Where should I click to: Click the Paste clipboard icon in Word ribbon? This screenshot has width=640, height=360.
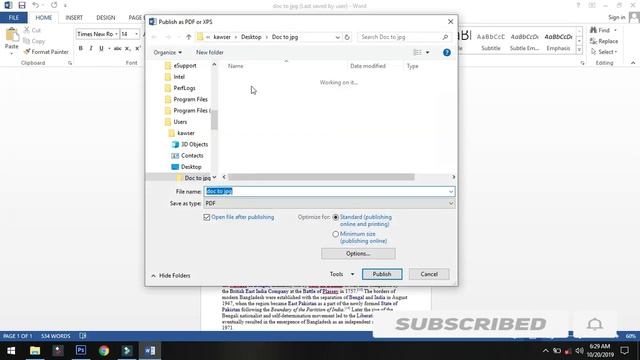pos(12,35)
